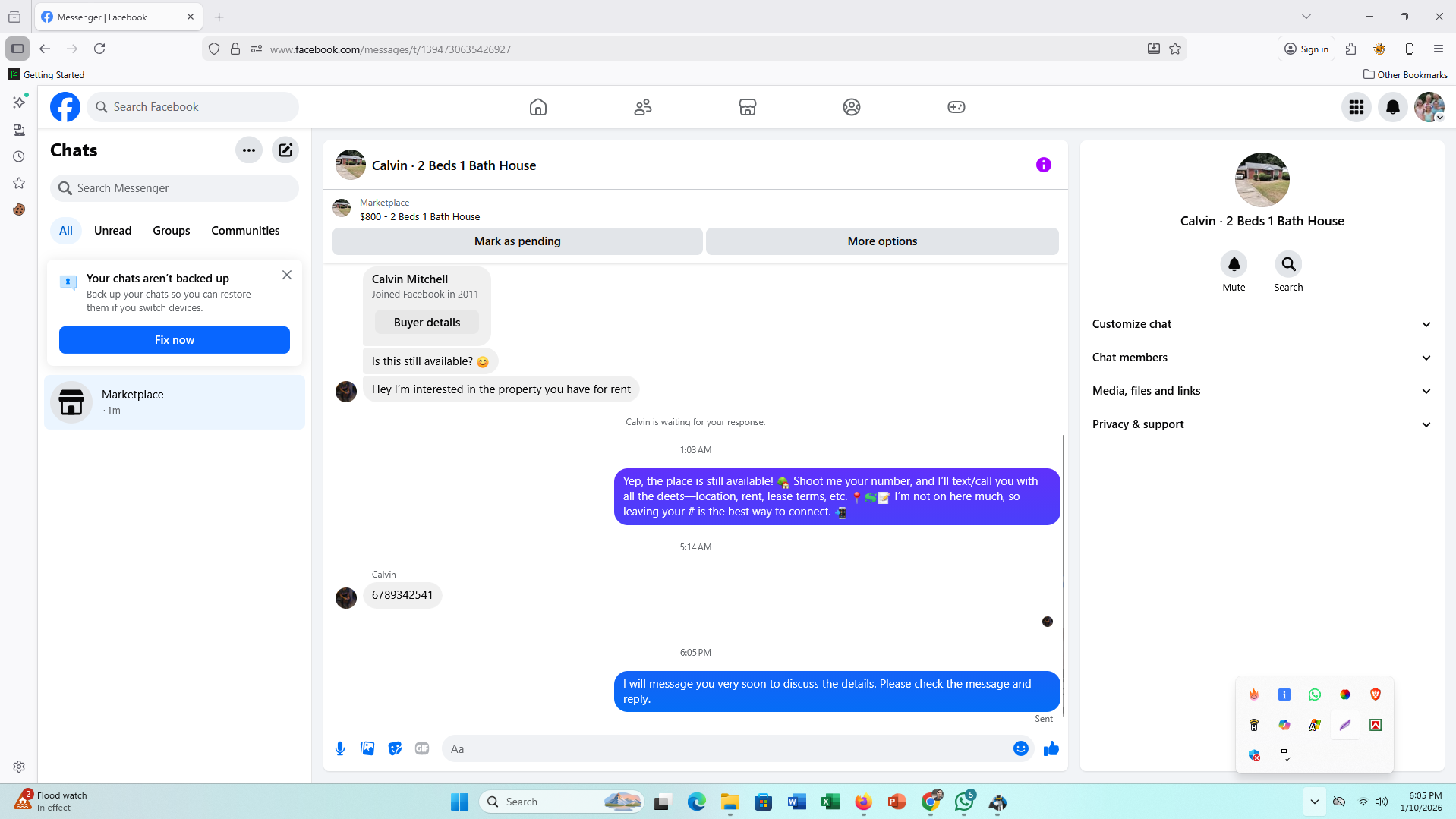Open the $800 - 2 Beds 1 Bath House listing

tap(420, 217)
